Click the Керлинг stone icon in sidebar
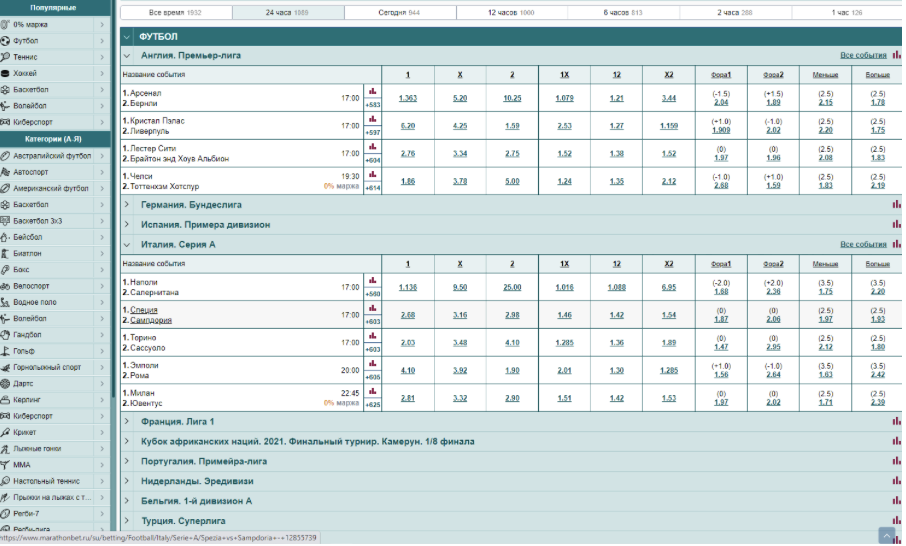Image resolution: width=906 pixels, height=546 pixels. click(5, 400)
